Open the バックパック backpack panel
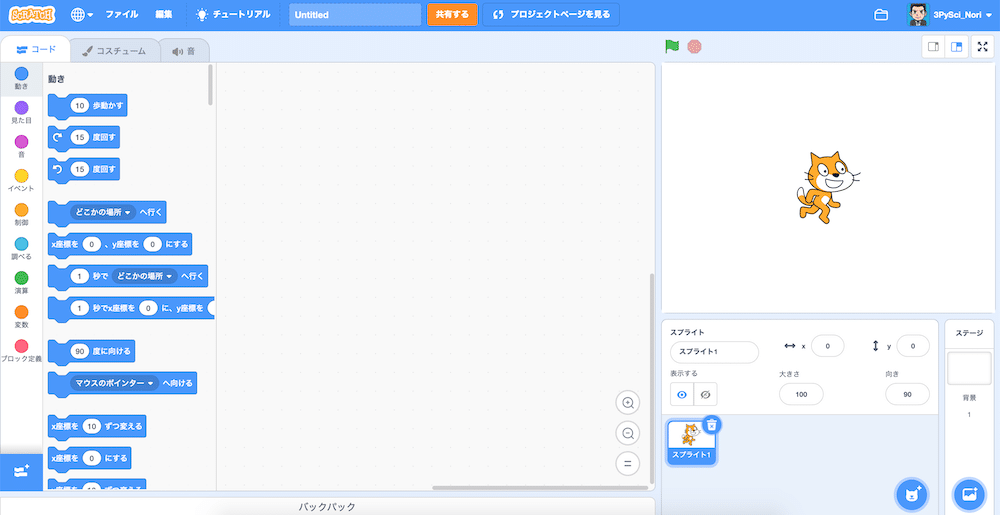1000x515 pixels. (327, 507)
